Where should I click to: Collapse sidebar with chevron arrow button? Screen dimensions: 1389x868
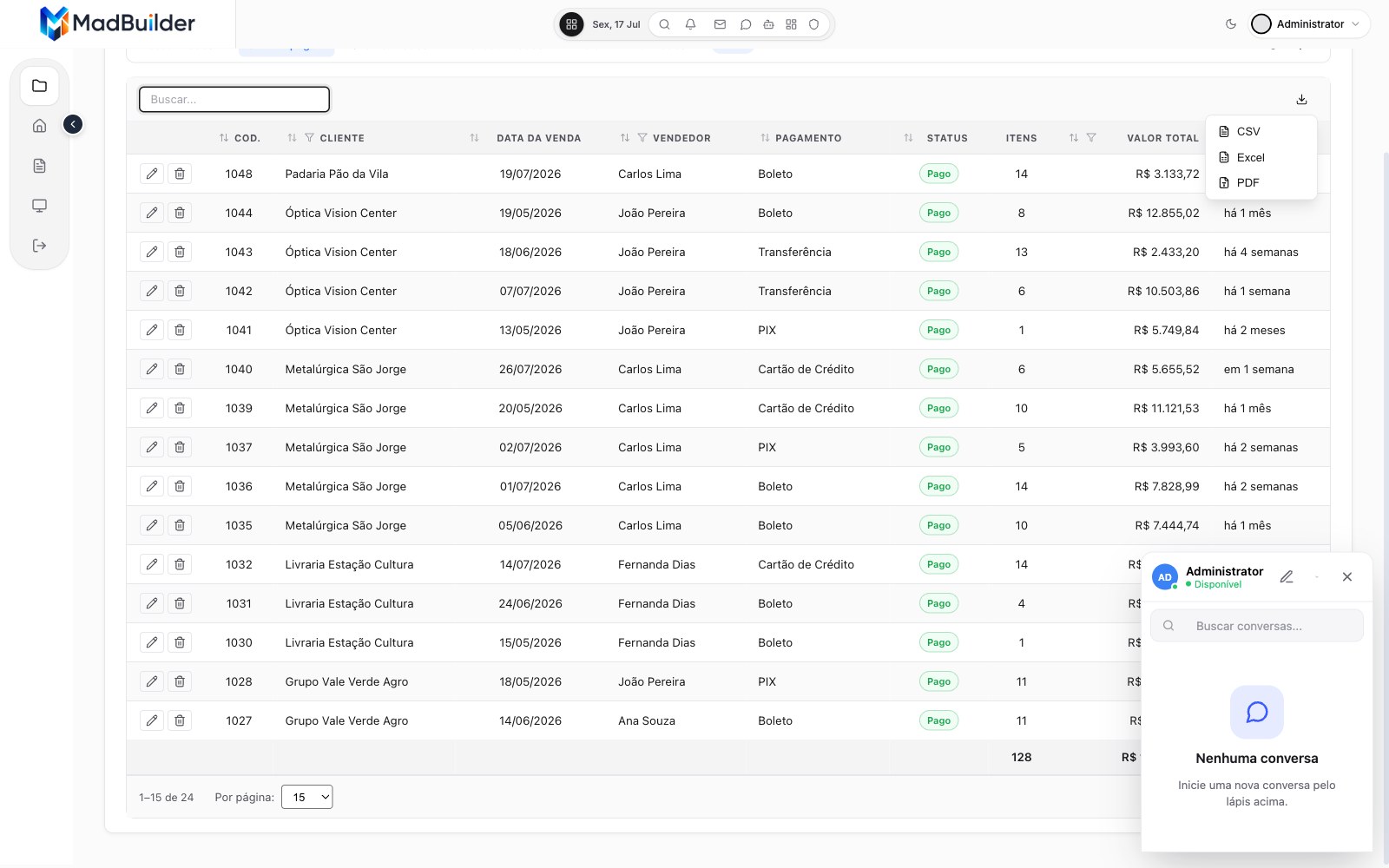73,125
